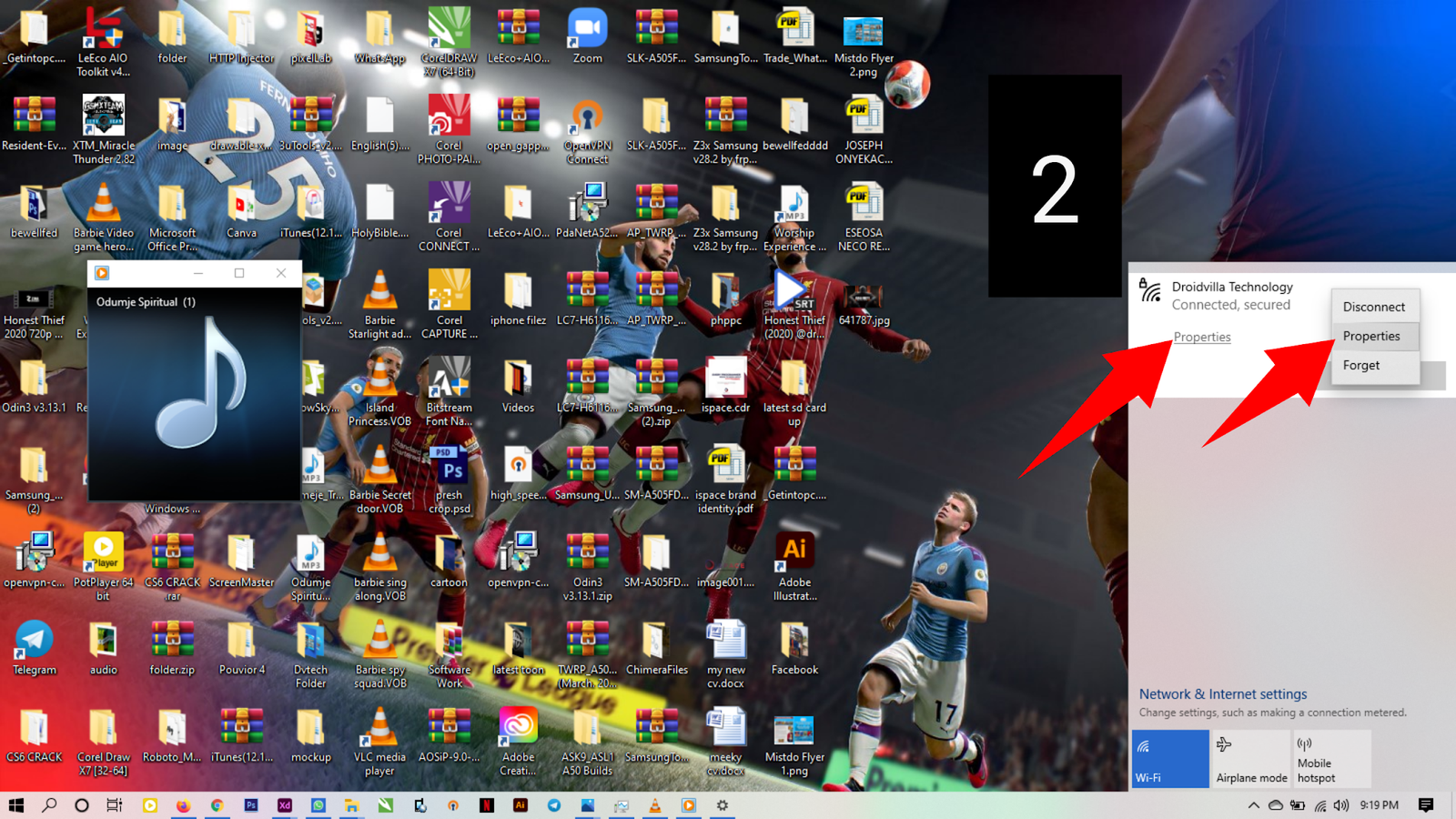Open Adobe Illustrator from the taskbar

(x=521, y=805)
